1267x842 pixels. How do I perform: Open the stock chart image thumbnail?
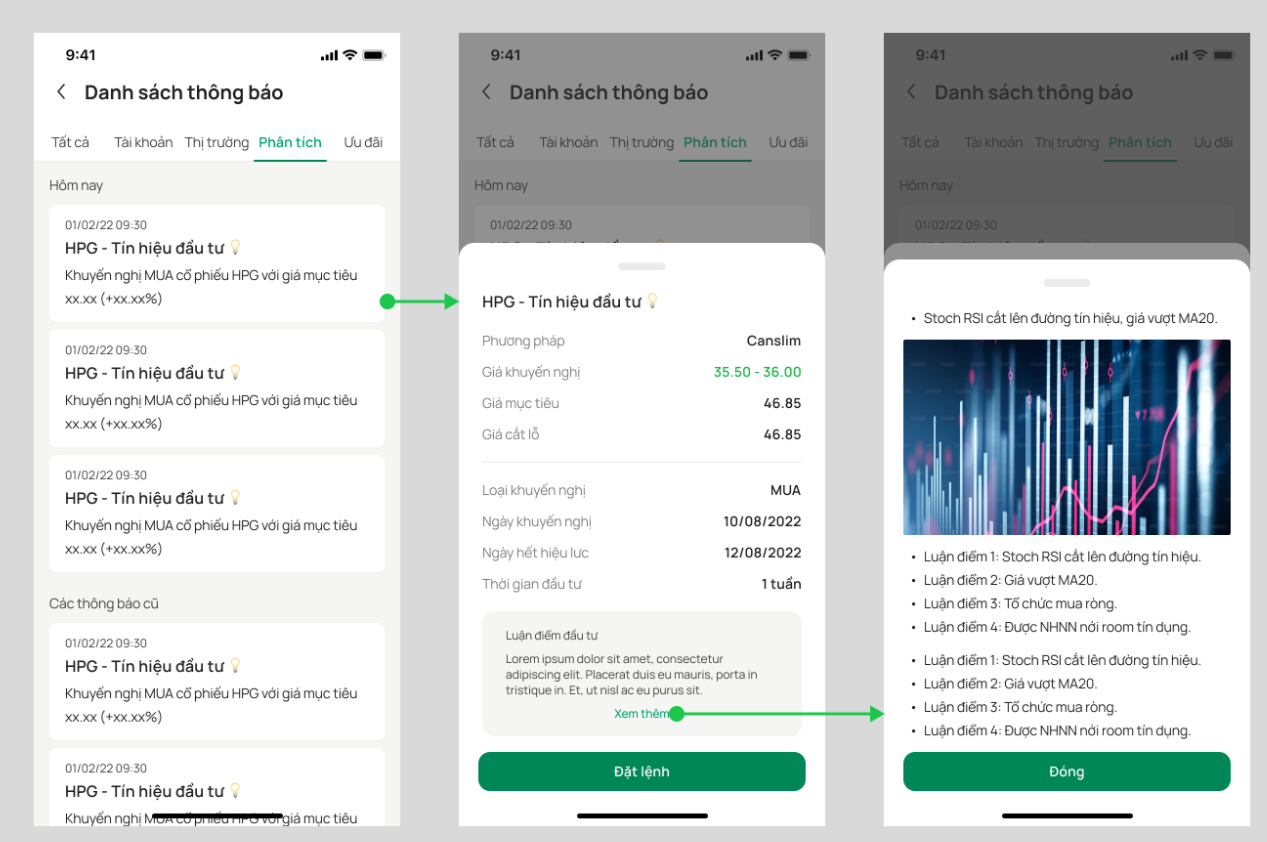click(x=1067, y=437)
